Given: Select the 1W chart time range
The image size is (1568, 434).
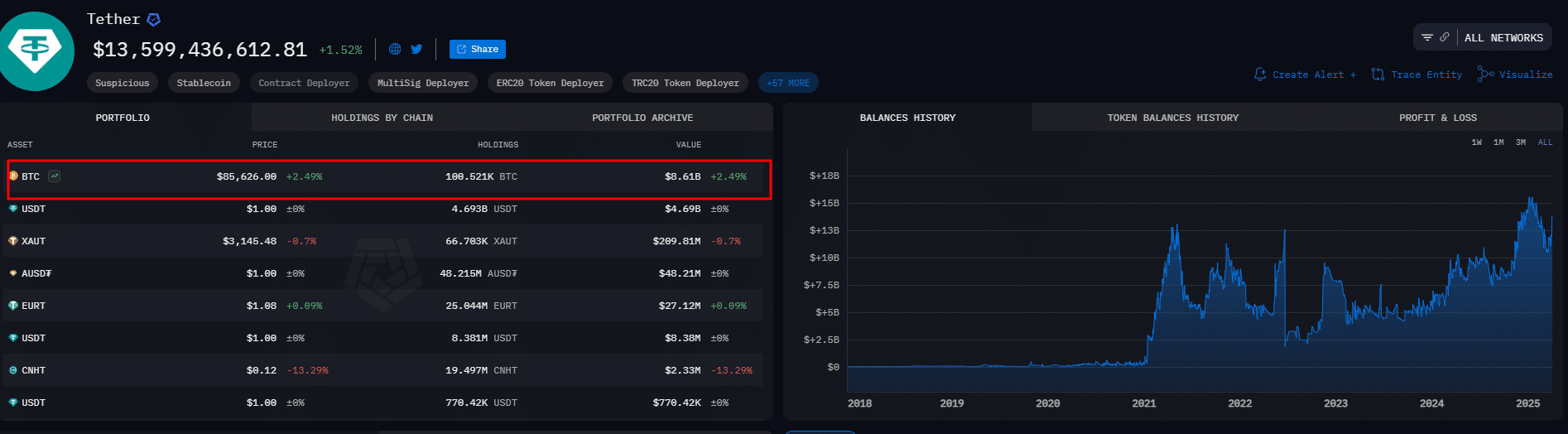Looking at the screenshot, I should pyautogui.click(x=1476, y=142).
